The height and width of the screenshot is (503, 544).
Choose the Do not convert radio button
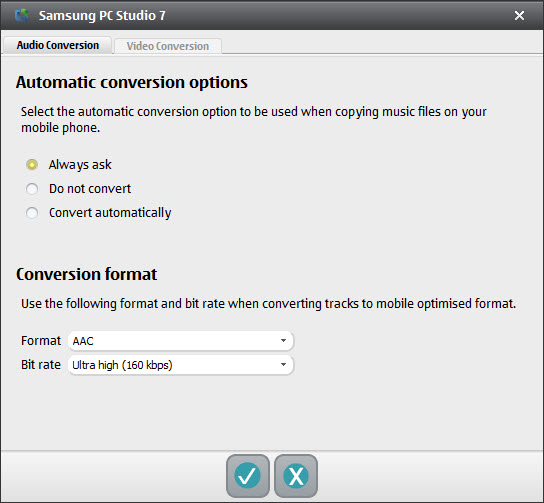(32, 189)
